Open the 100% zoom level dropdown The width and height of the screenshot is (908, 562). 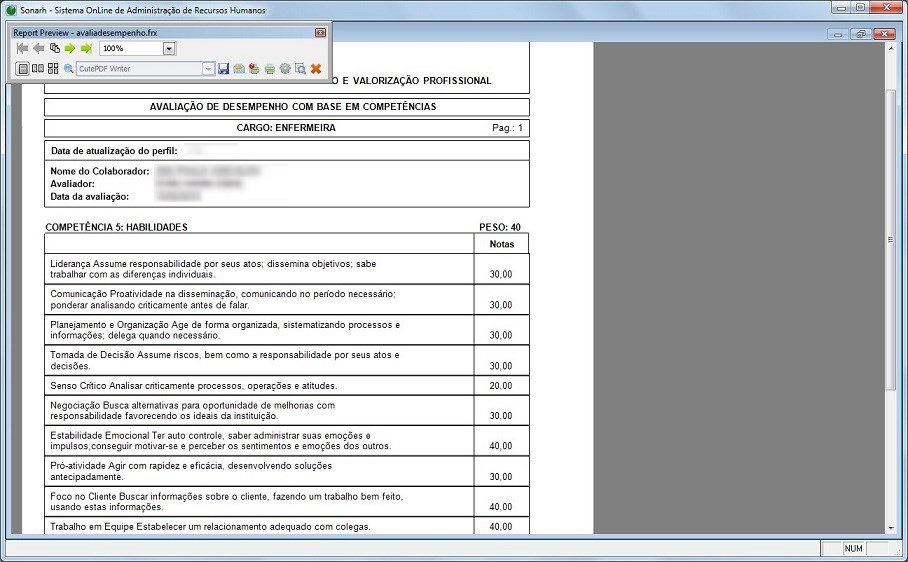[169, 48]
